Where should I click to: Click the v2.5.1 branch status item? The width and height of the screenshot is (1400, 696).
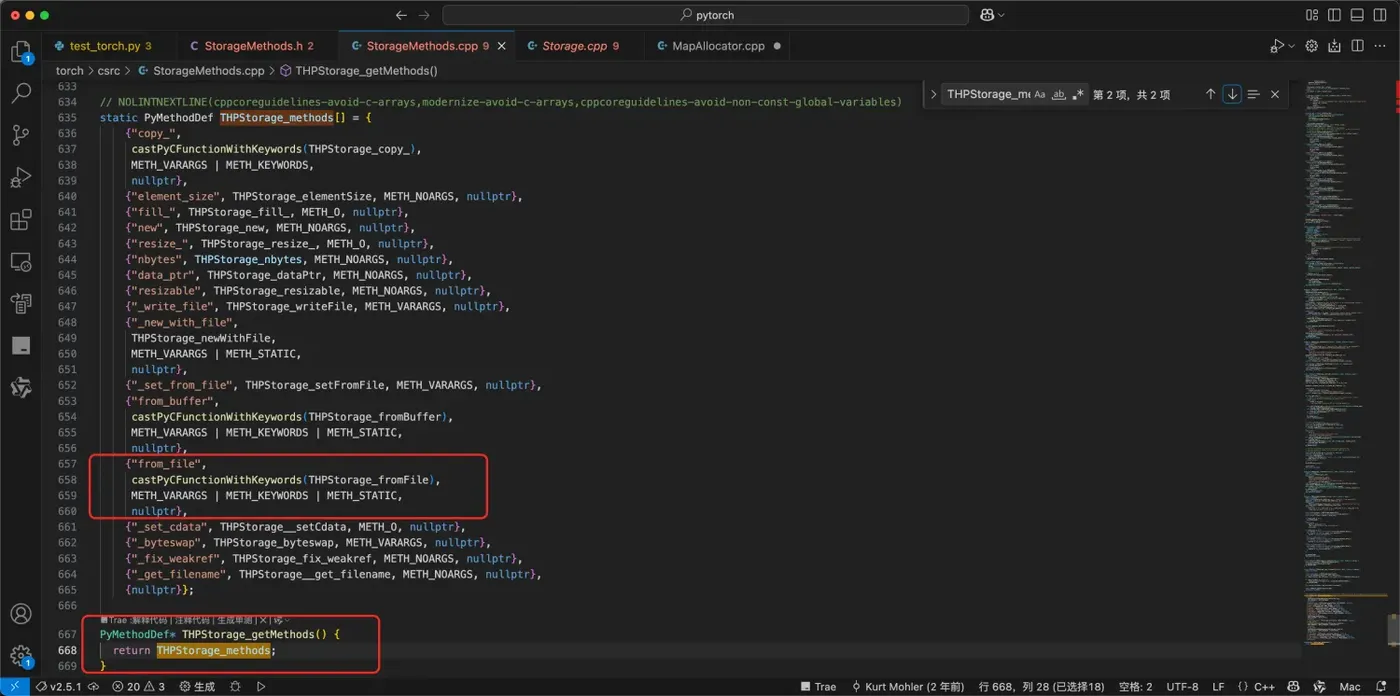click(60, 686)
